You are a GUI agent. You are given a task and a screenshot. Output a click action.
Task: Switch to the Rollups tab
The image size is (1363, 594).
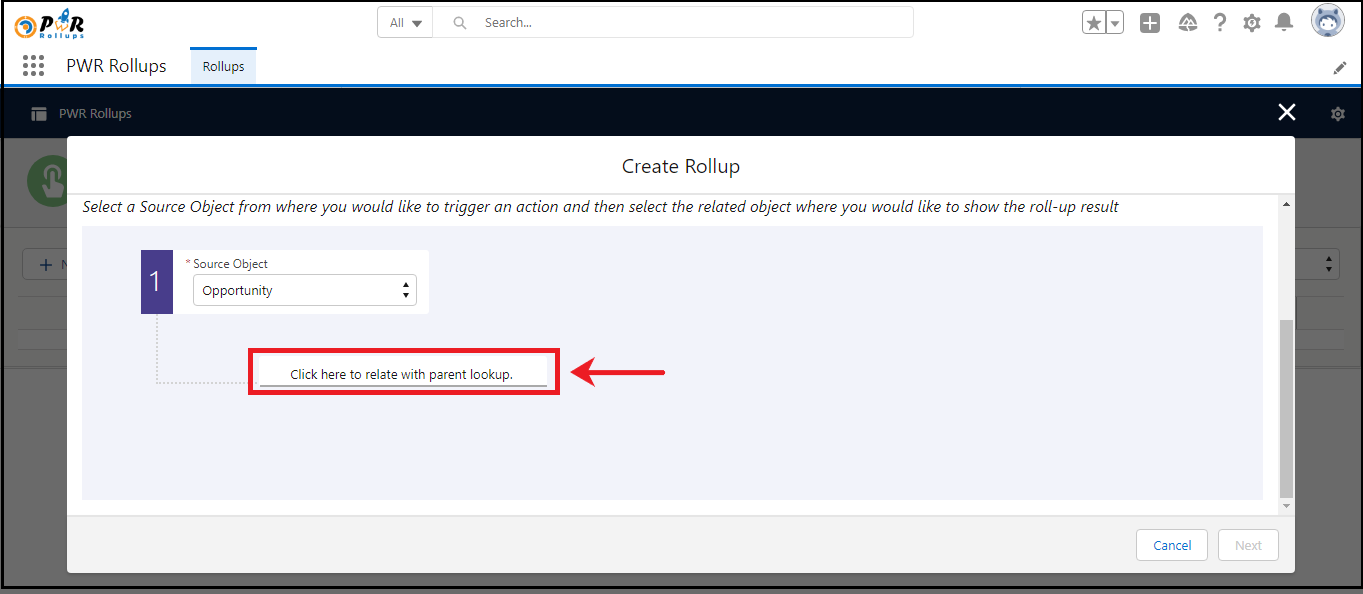pos(223,66)
